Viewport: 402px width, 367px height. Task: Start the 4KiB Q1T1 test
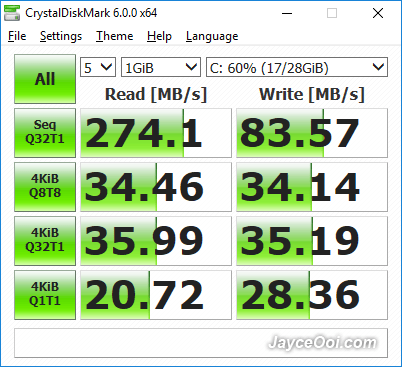[x=45, y=295]
